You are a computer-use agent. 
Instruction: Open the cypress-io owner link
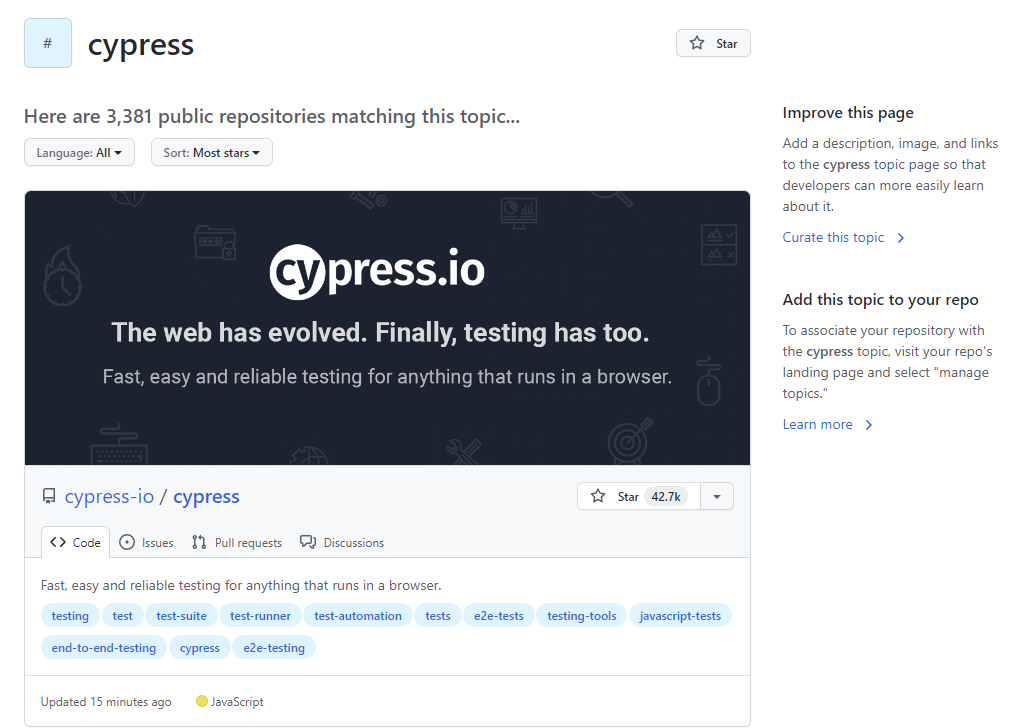click(x=109, y=496)
